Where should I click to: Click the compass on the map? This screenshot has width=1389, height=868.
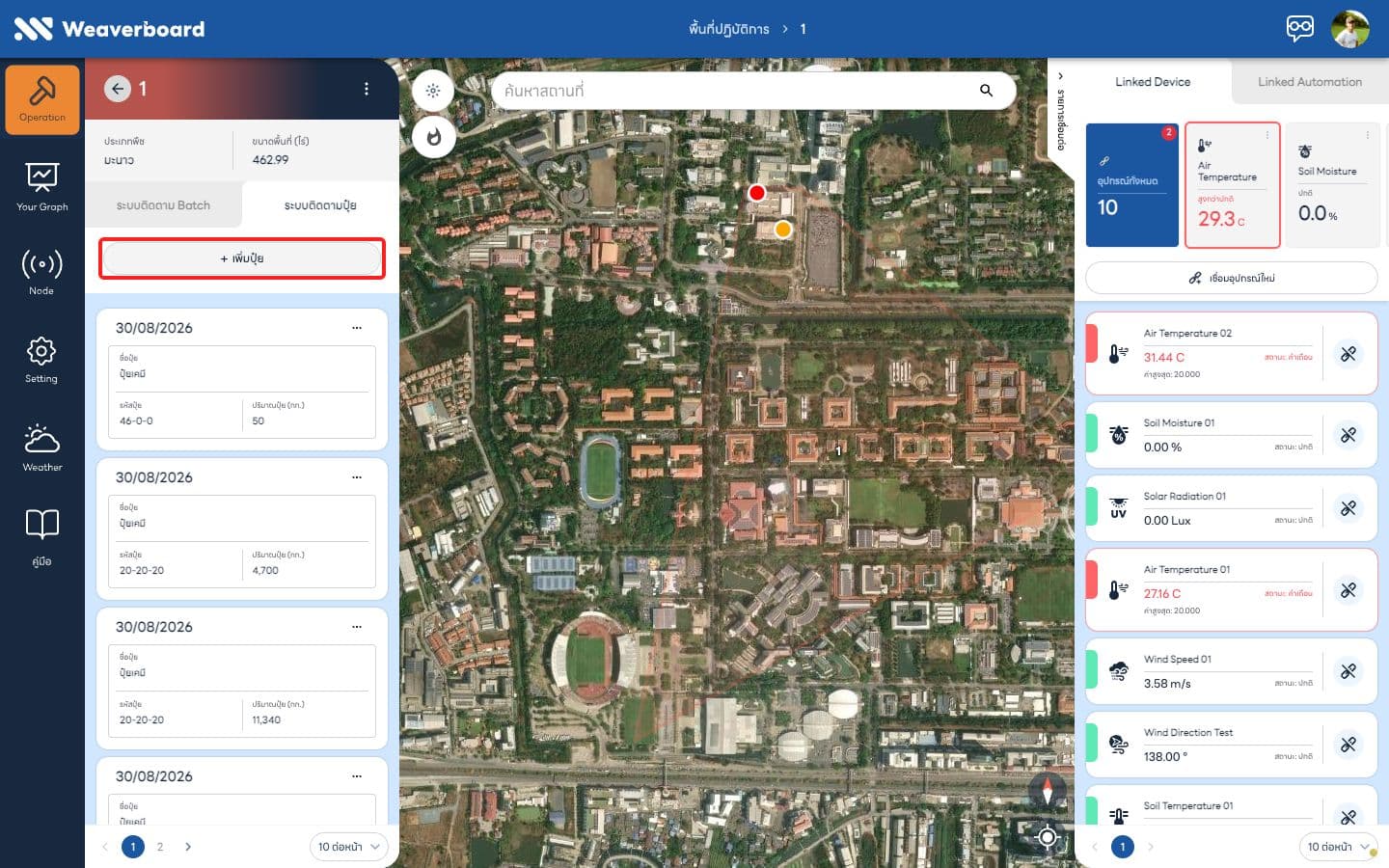coord(1048,791)
